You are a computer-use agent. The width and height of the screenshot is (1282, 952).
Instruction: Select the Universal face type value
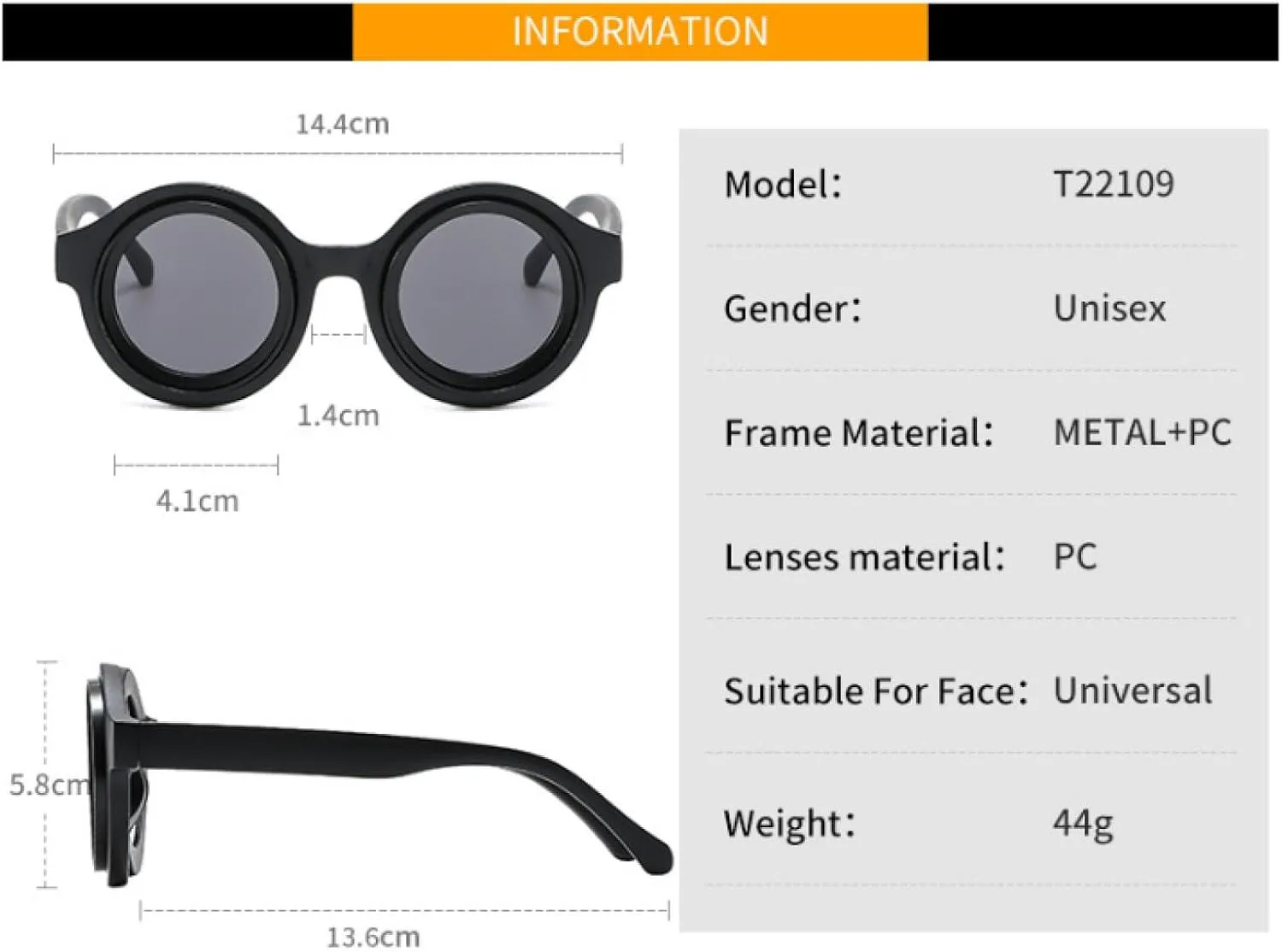[1132, 691]
